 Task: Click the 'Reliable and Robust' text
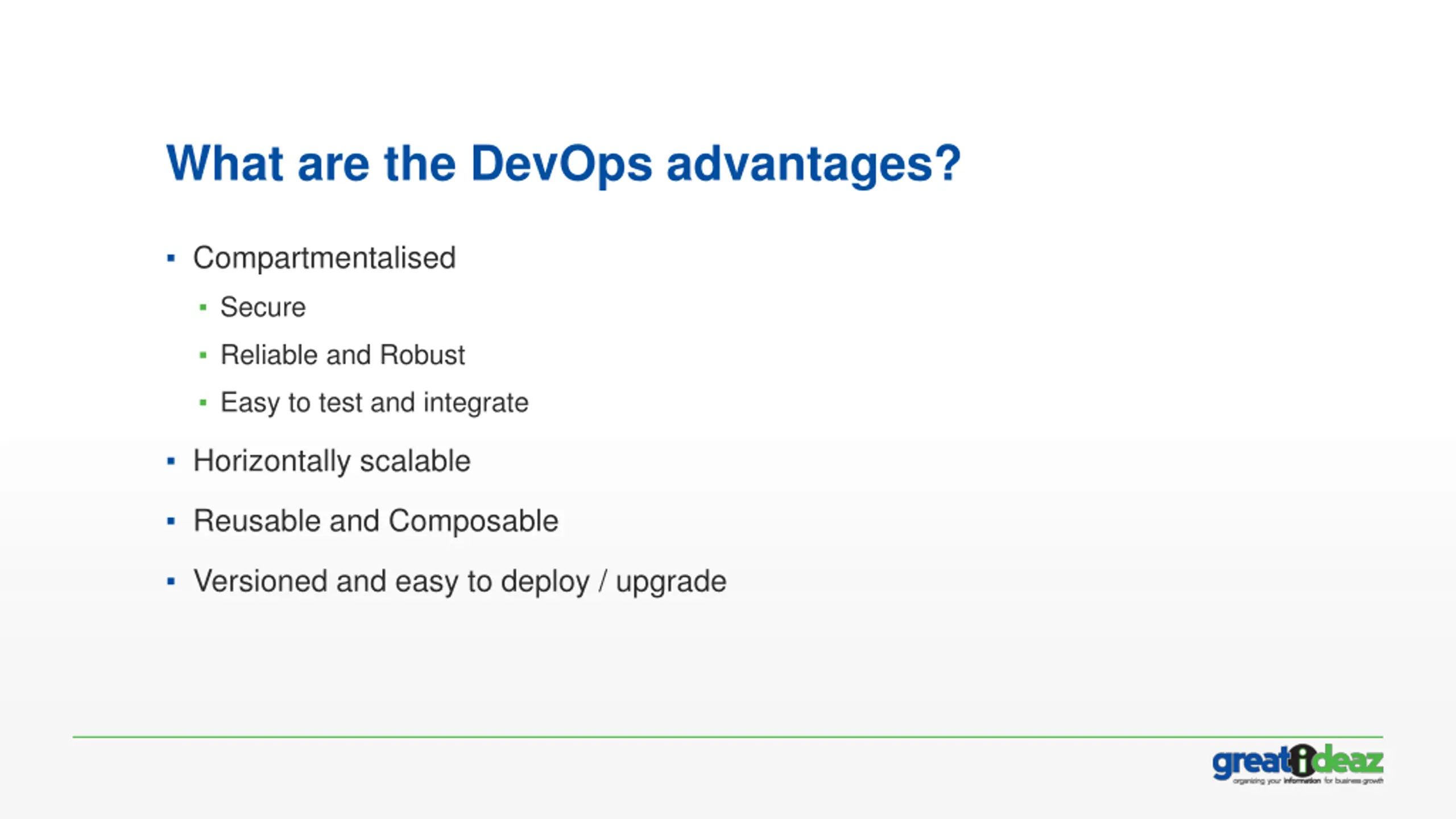coord(342,355)
